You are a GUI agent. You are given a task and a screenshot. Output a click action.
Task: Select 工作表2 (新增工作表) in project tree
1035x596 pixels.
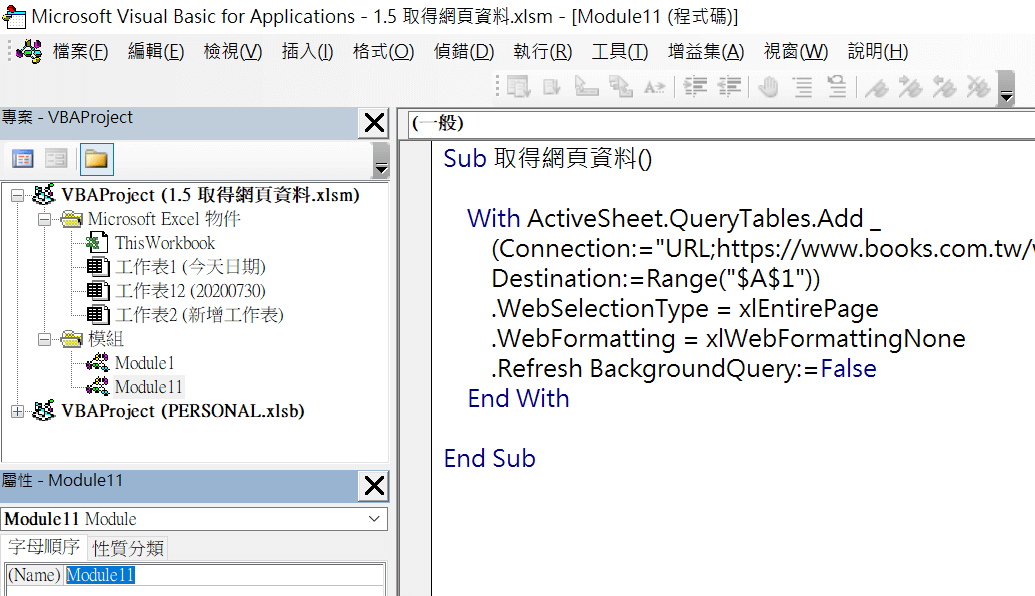click(x=199, y=315)
